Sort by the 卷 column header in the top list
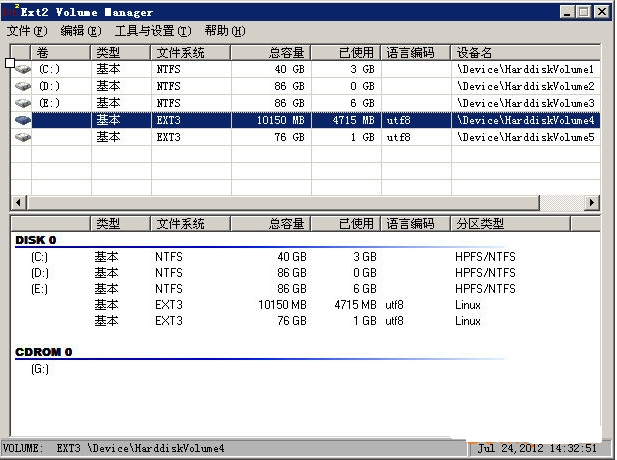 [61, 52]
